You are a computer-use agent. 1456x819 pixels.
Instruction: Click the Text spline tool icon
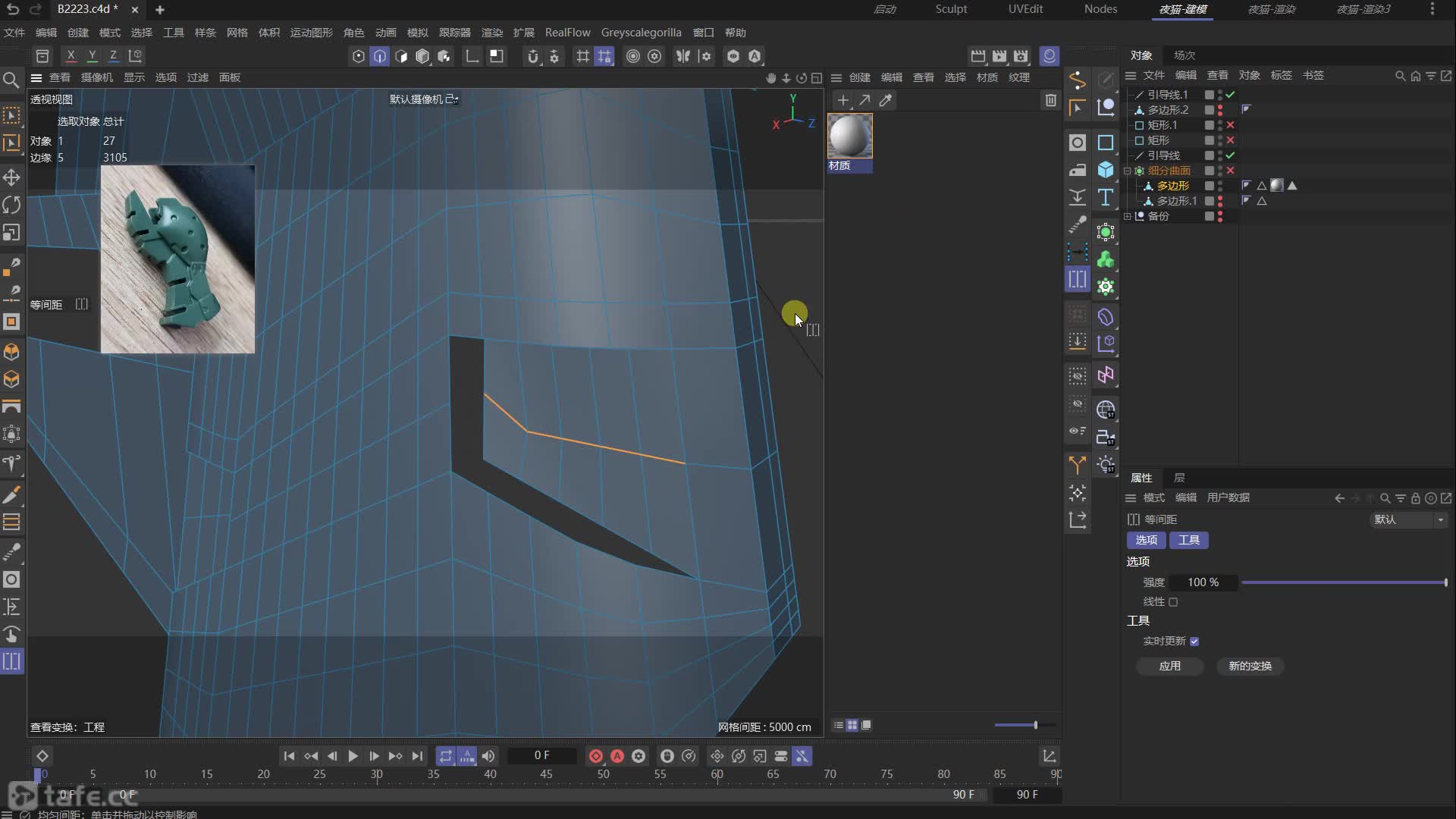[x=1106, y=197]
